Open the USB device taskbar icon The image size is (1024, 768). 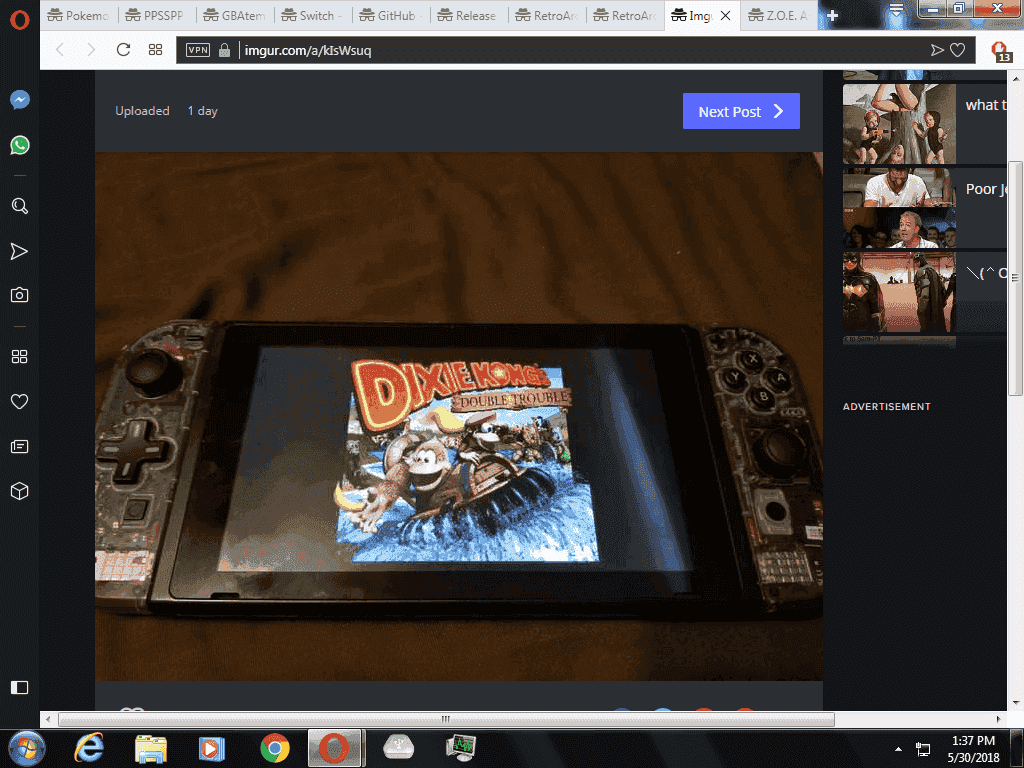[x=398, y=748]
